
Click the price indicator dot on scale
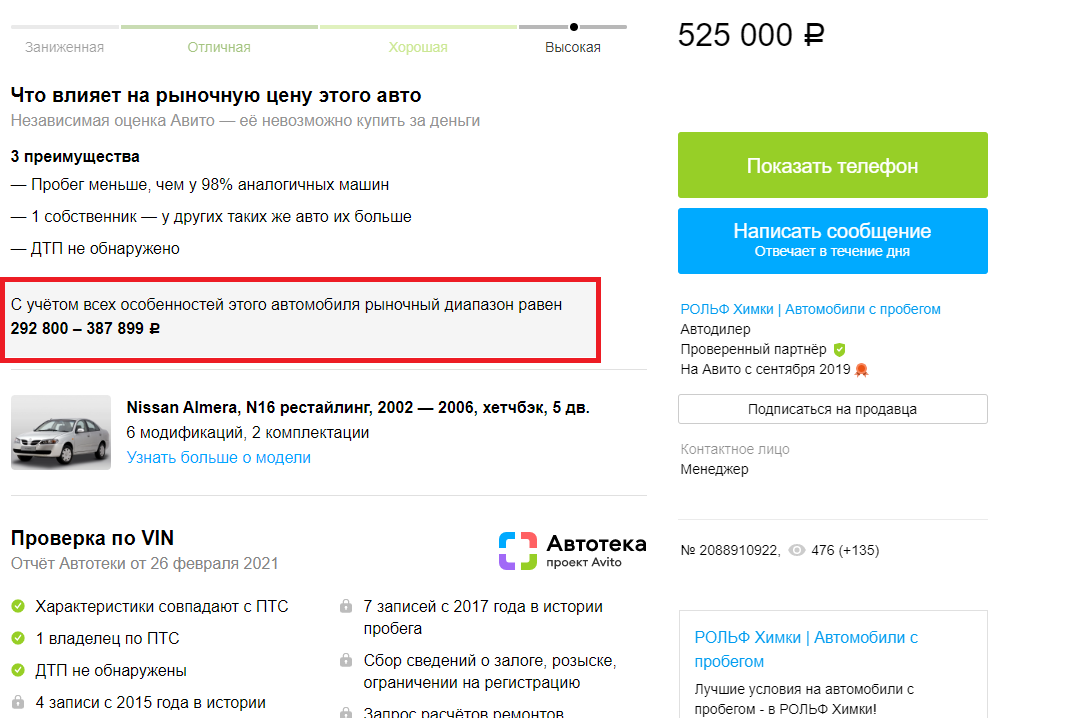[x=574, y=27]
